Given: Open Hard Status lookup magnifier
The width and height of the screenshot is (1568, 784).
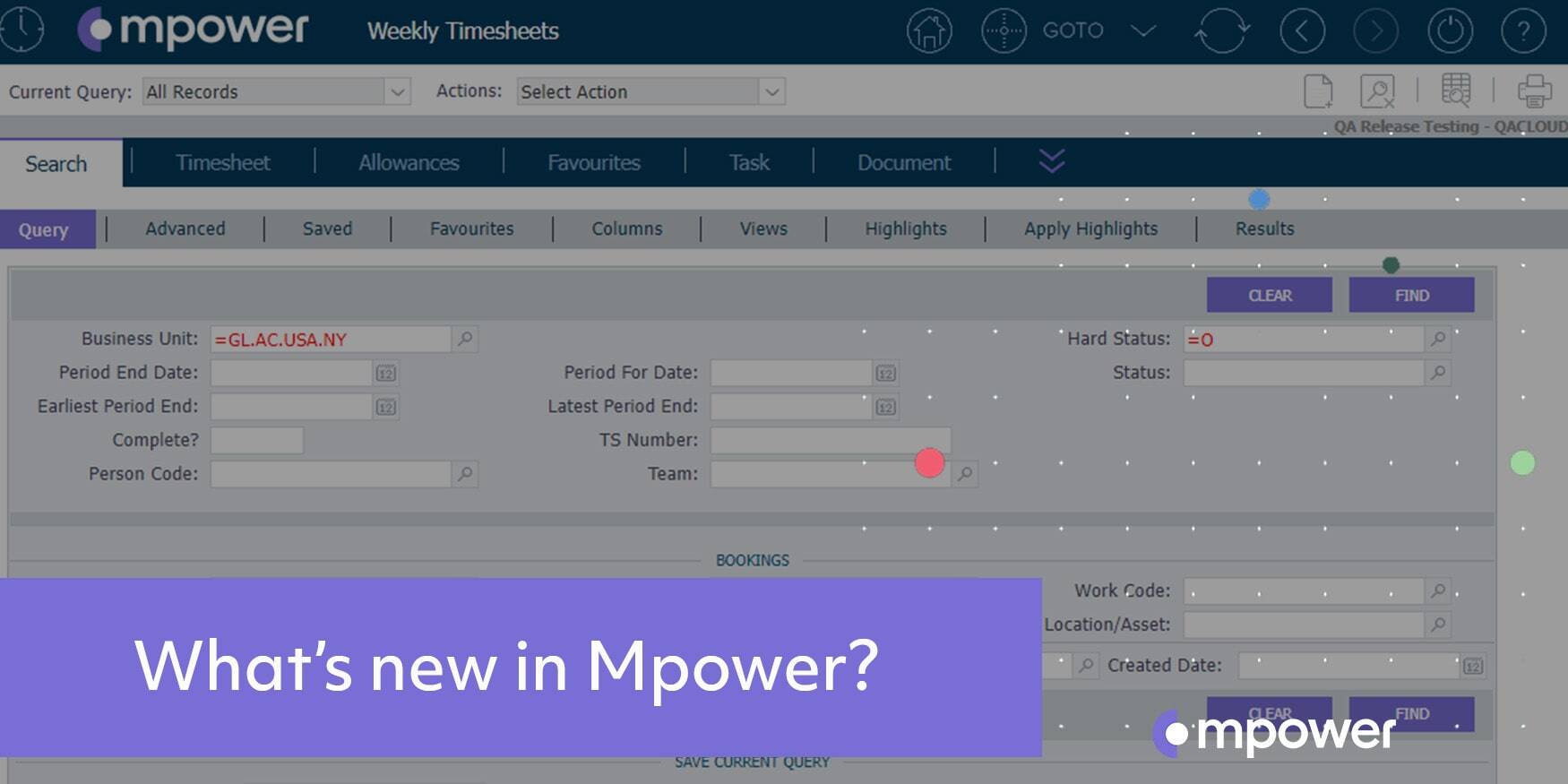Looking at the screenshot, I should 1438,339.
